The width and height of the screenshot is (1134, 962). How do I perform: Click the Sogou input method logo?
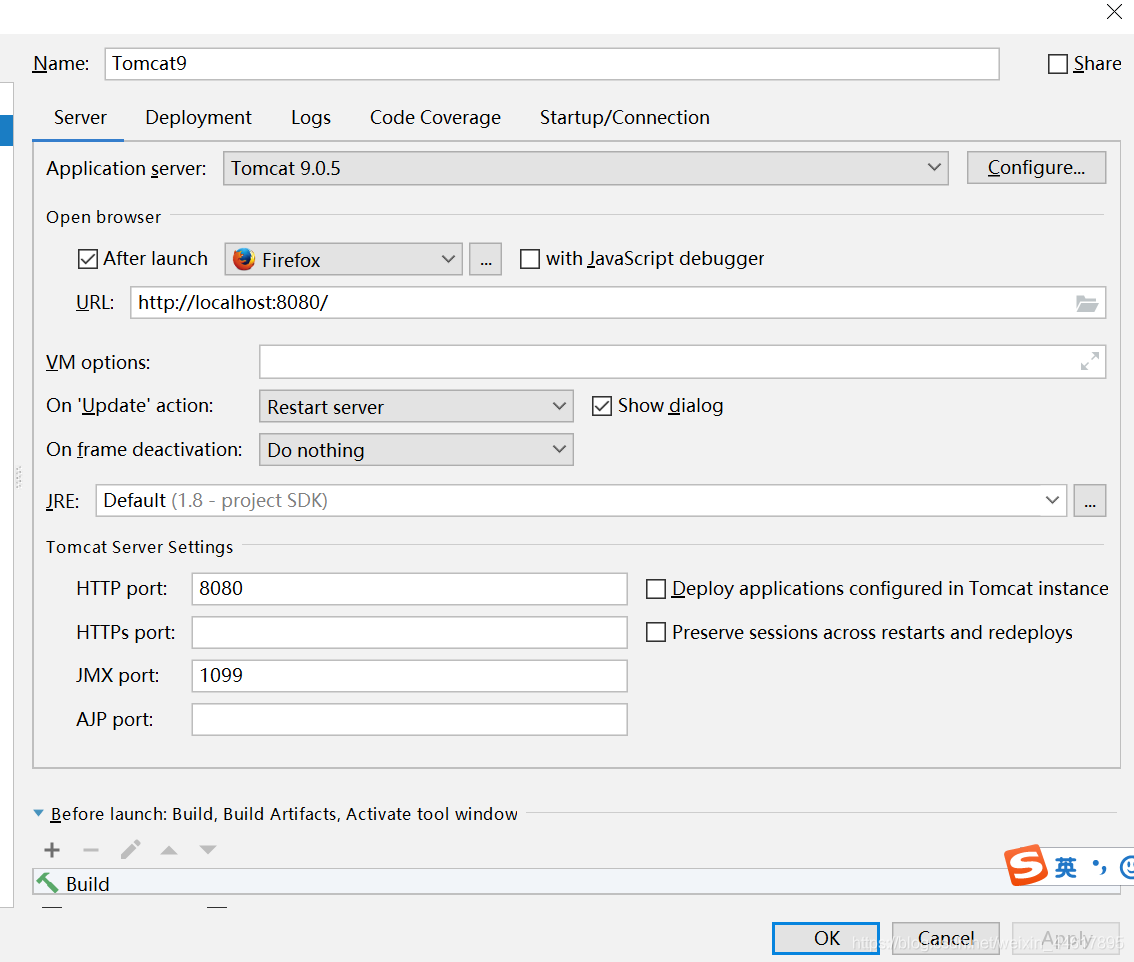(1026, 865)
